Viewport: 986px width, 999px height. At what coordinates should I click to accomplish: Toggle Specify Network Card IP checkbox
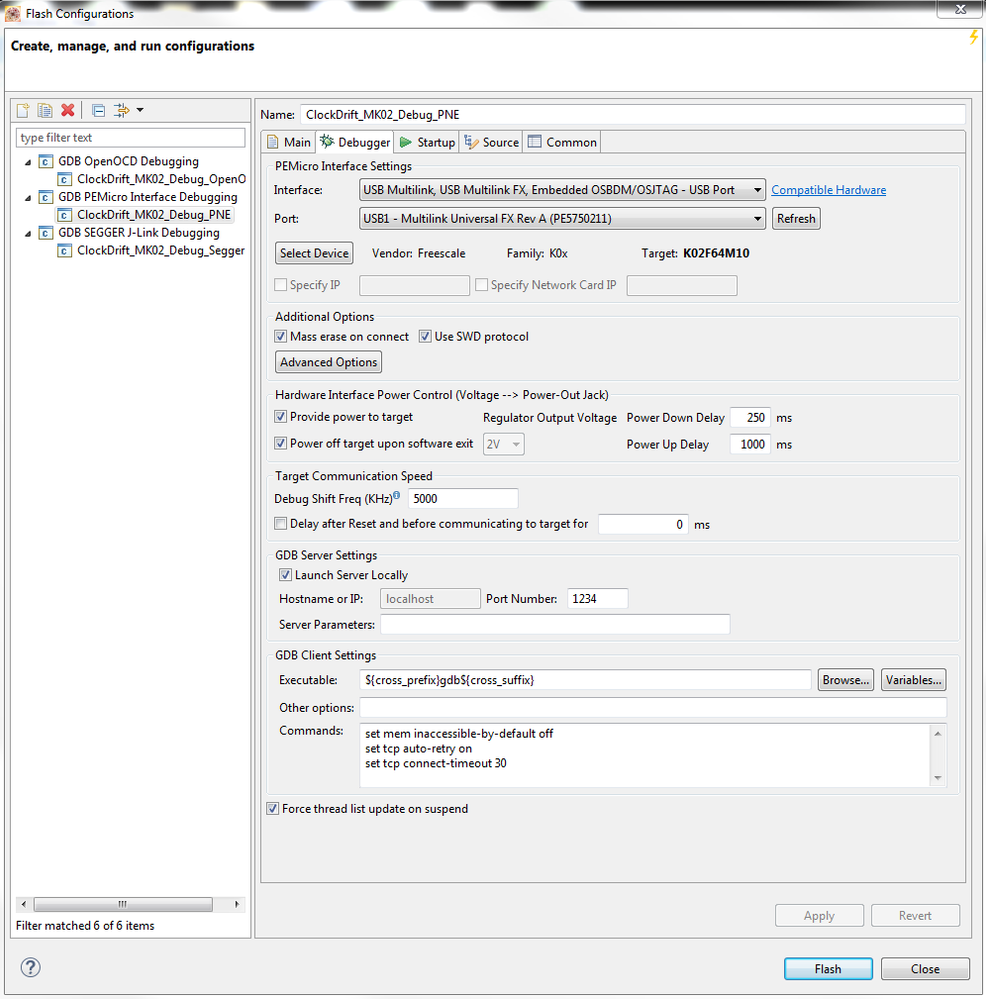click(x=482, y=285)
